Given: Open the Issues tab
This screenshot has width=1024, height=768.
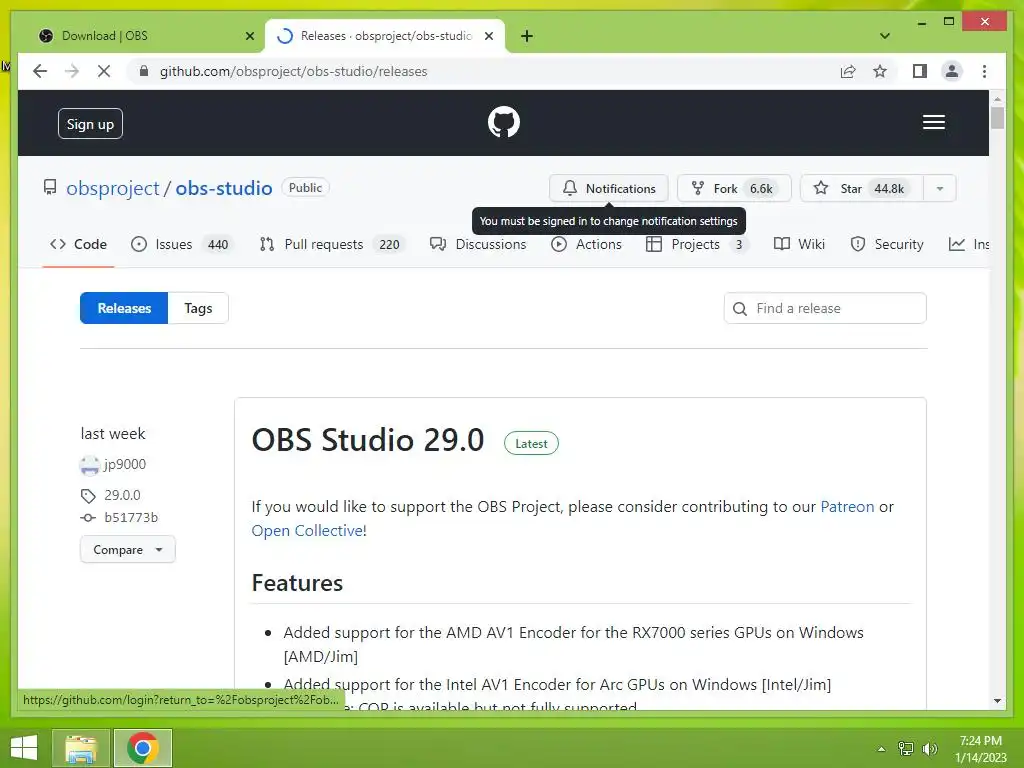Looking at the screenshot, I should 182,244.
